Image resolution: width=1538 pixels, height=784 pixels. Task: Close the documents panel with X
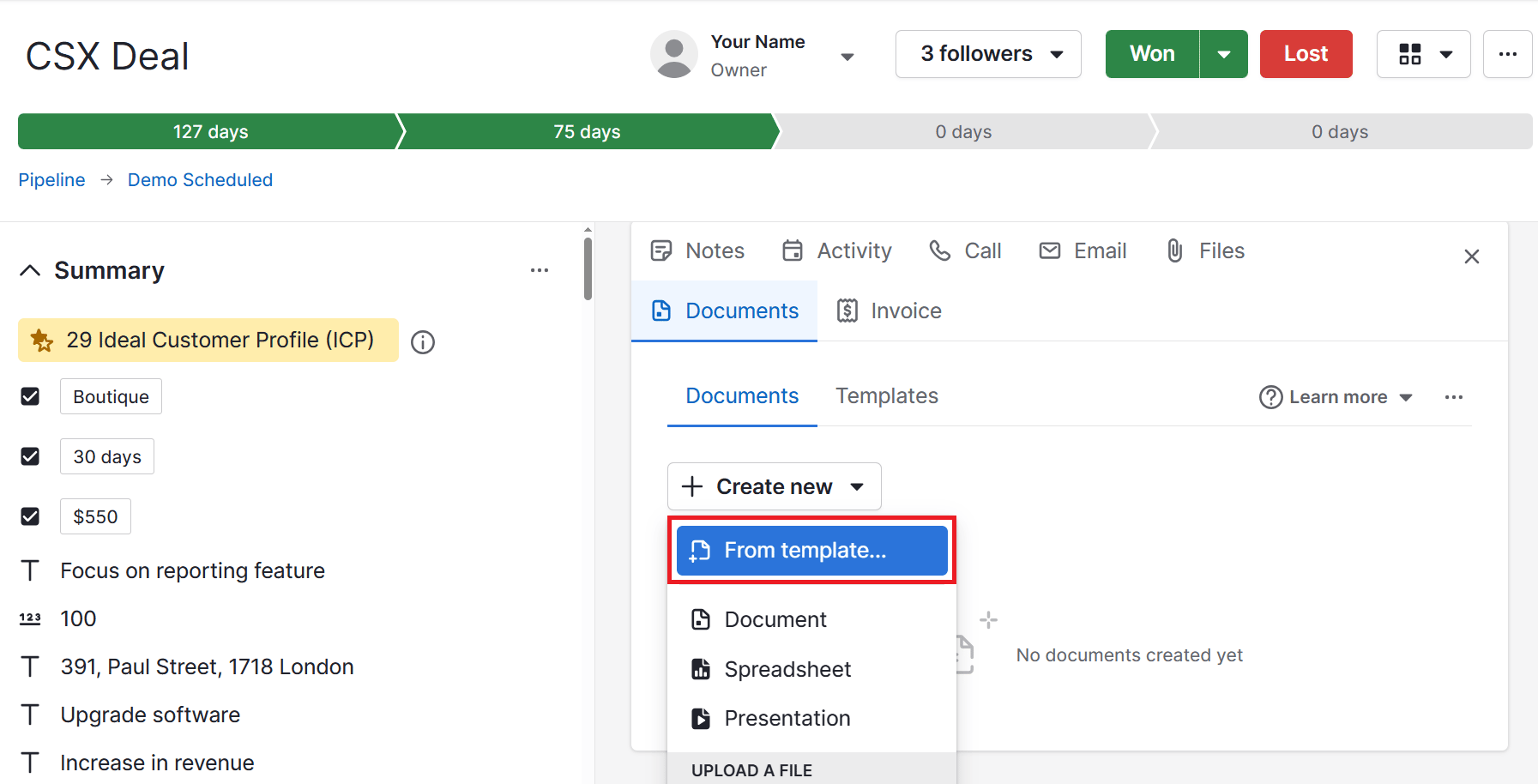pos(1471,256)
